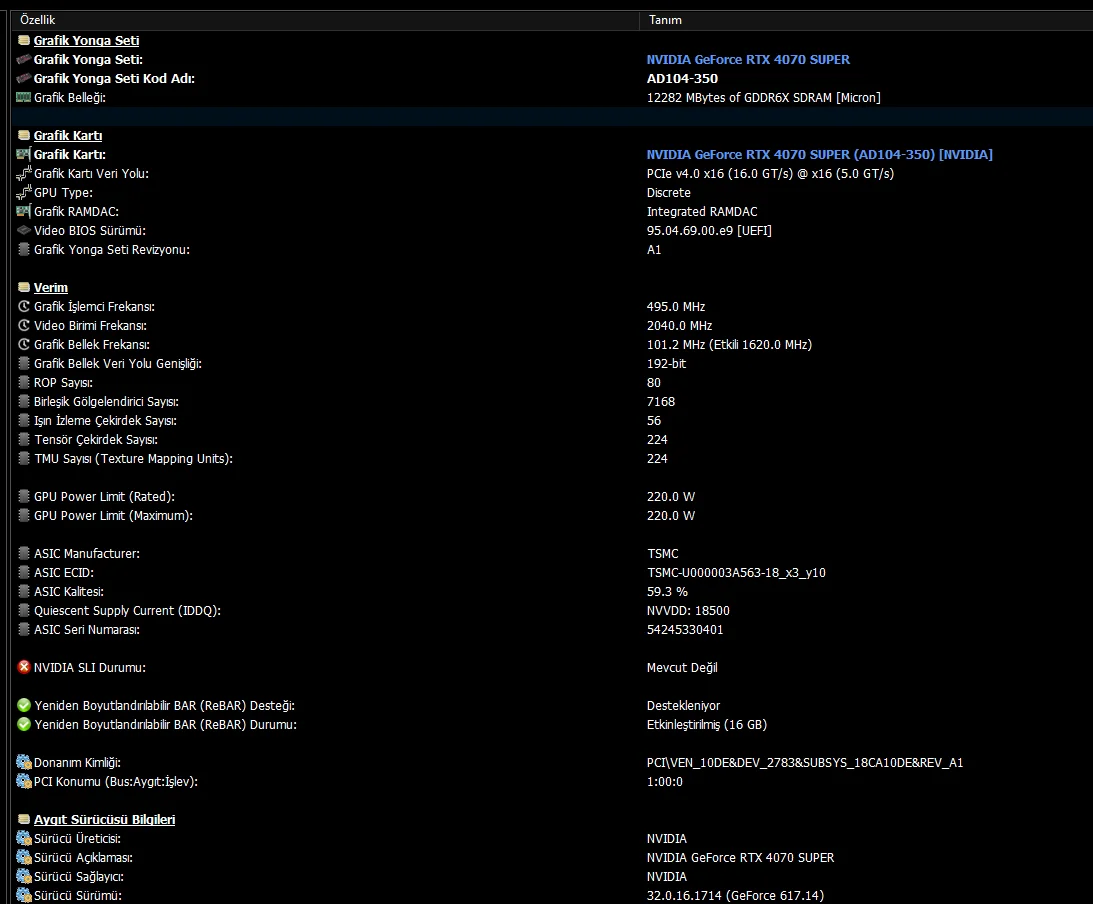Click the Tanım column header
1093x904 pixels.
866,20
